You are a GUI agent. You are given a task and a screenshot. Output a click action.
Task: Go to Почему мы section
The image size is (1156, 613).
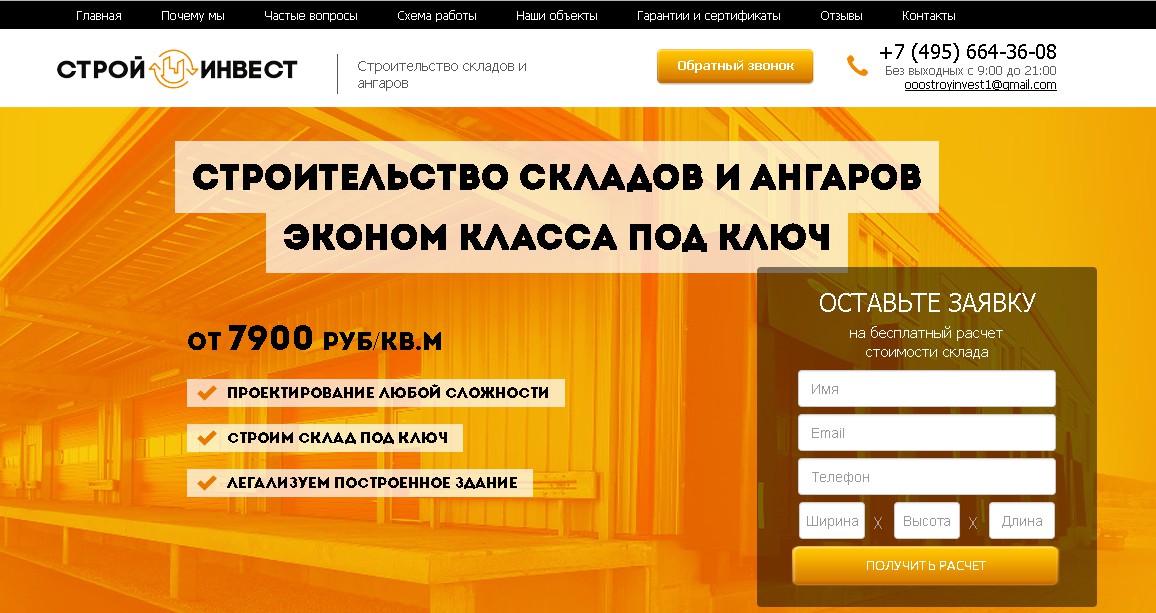point(192,15)
